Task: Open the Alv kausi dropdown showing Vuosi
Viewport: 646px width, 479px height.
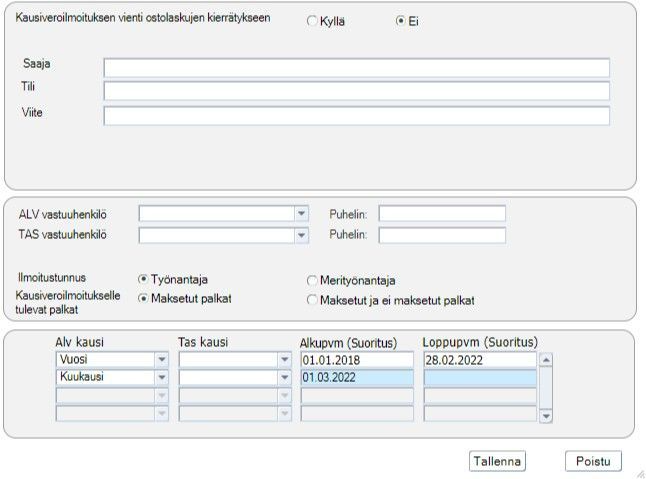Action: (162, 360)
